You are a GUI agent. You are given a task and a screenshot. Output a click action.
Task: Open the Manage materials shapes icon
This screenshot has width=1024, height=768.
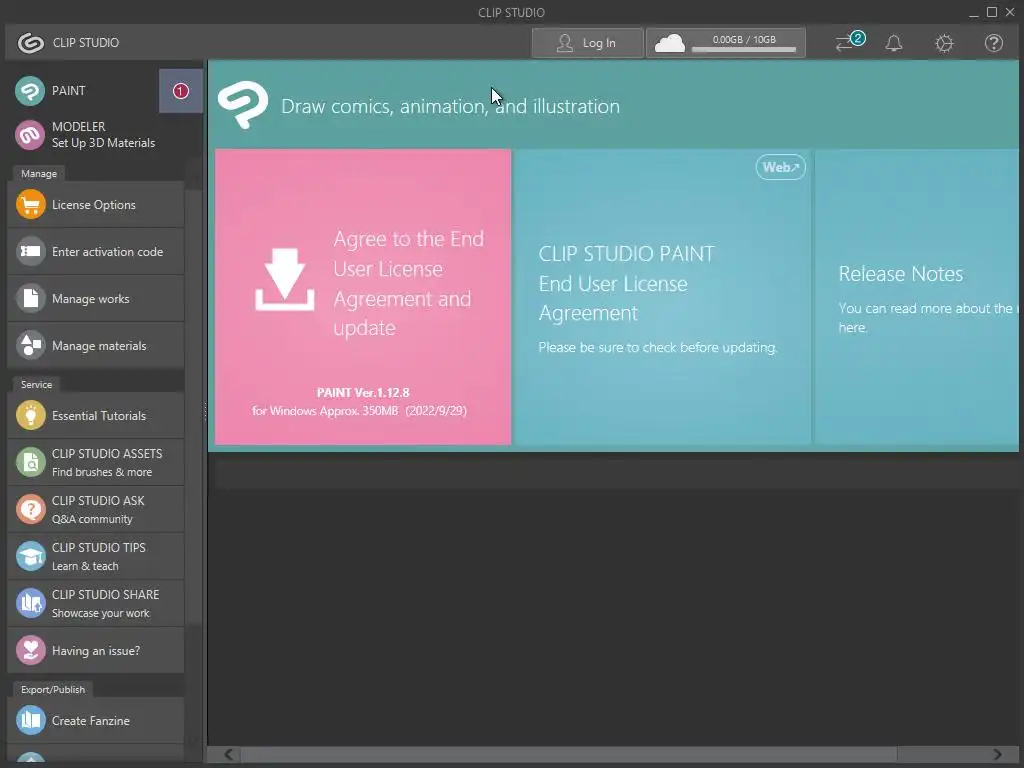(x=30, y=345)
